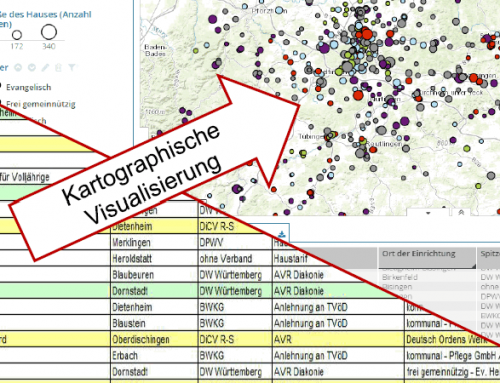Click the 'Reutlingen' label on the map
Viewport: 500px width, 383px height.
tap(384, 144)
